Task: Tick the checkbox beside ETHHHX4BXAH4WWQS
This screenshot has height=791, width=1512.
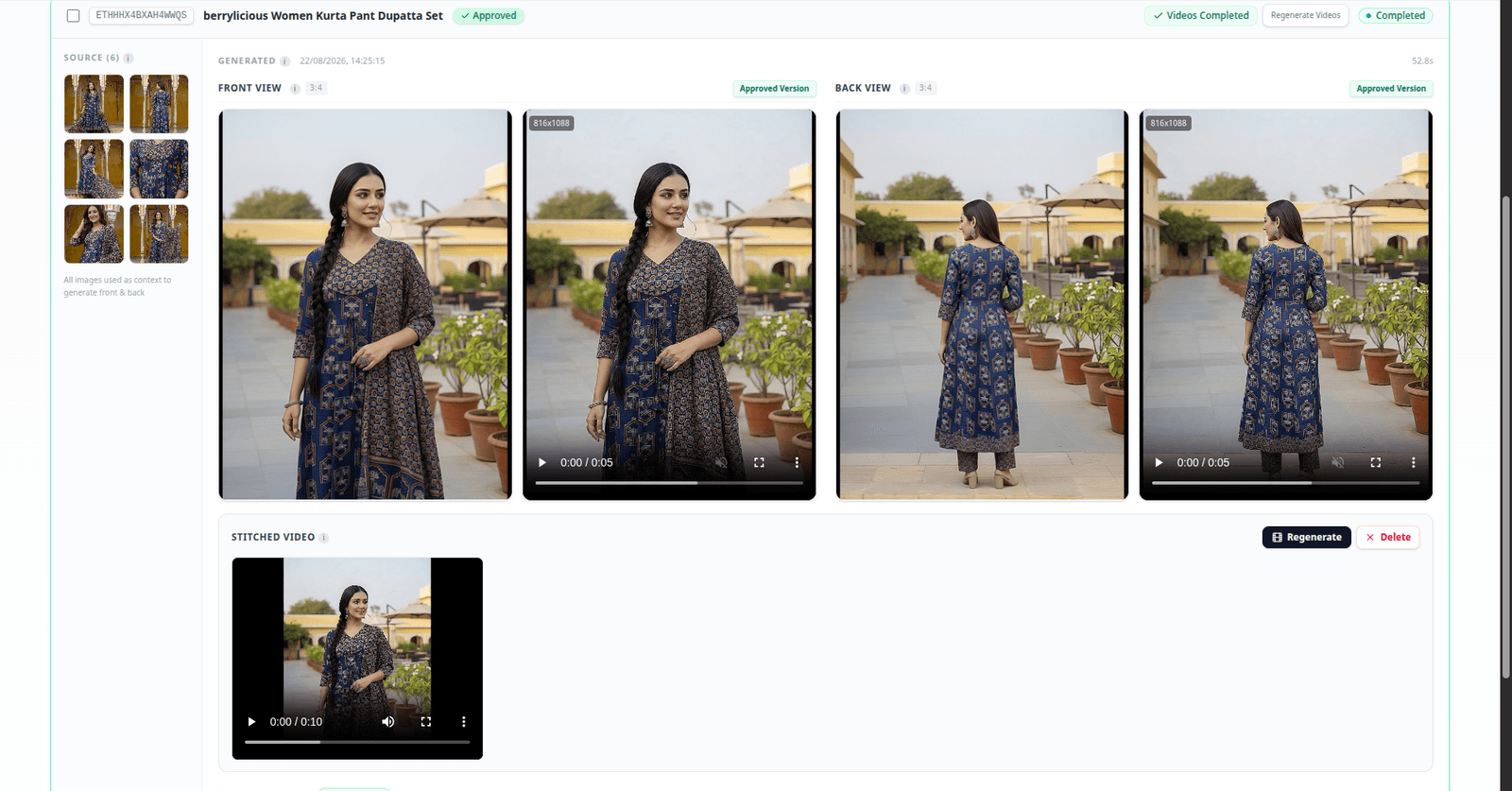Action: click(x=73, y=16)
